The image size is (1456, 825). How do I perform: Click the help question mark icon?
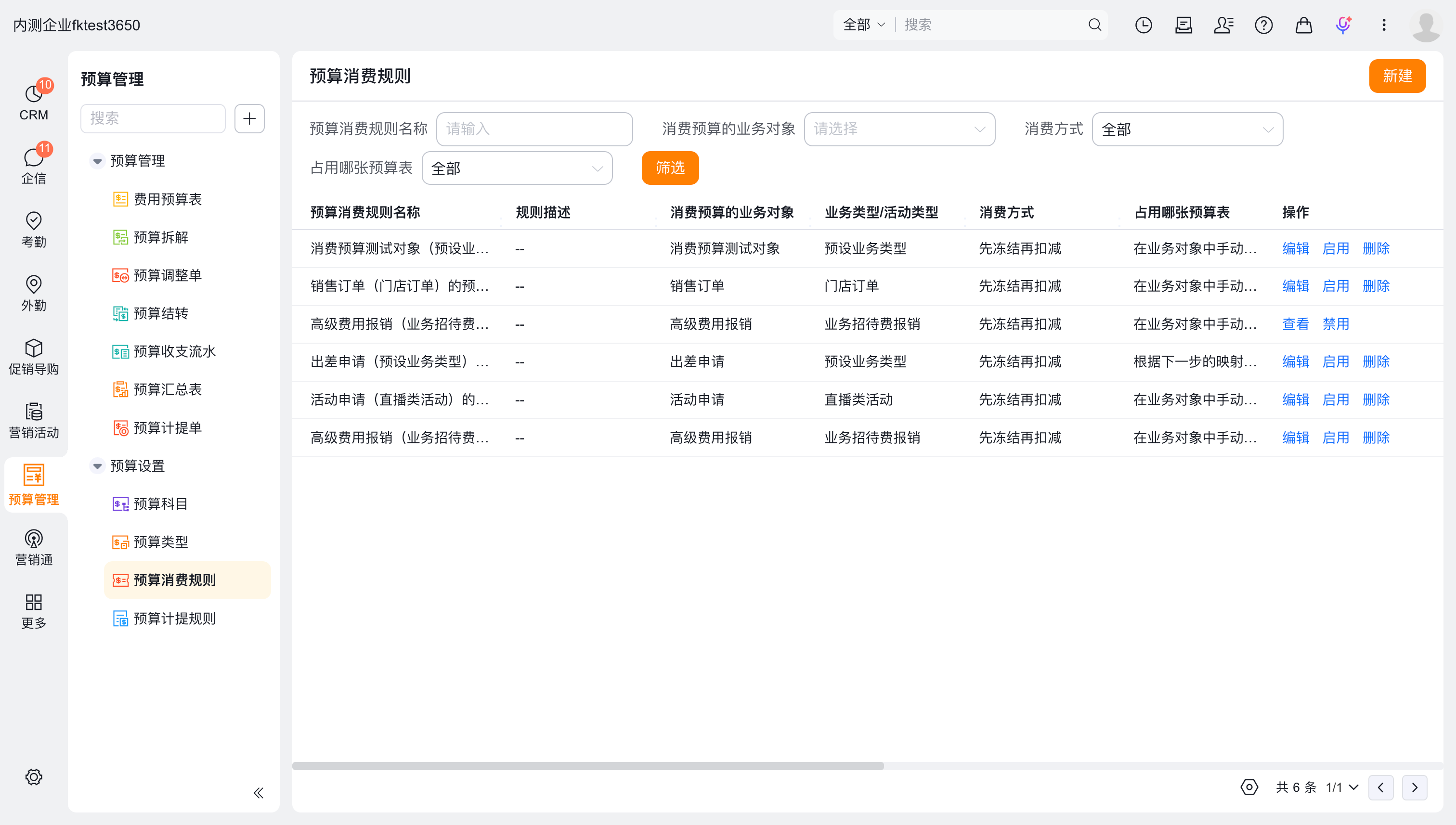pyautogui.click(x=1263, y=25)
